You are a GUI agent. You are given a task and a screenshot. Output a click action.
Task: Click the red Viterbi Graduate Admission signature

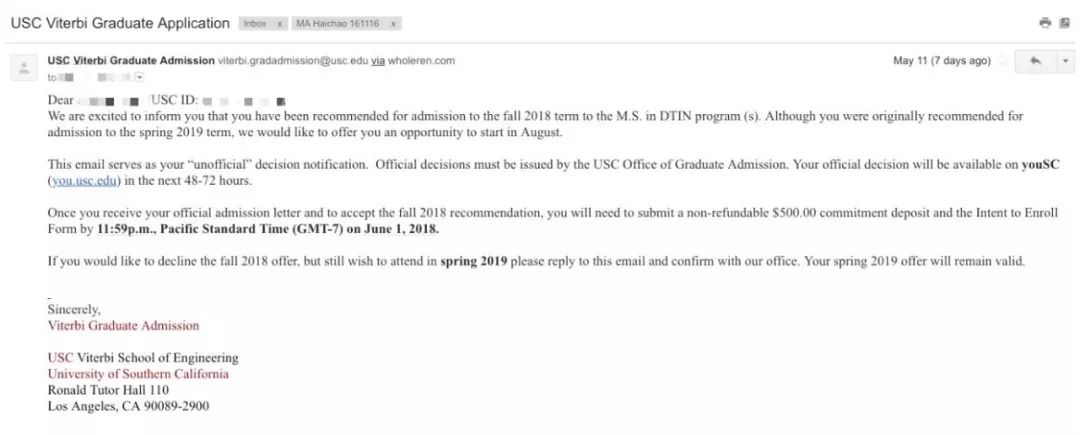123,326
